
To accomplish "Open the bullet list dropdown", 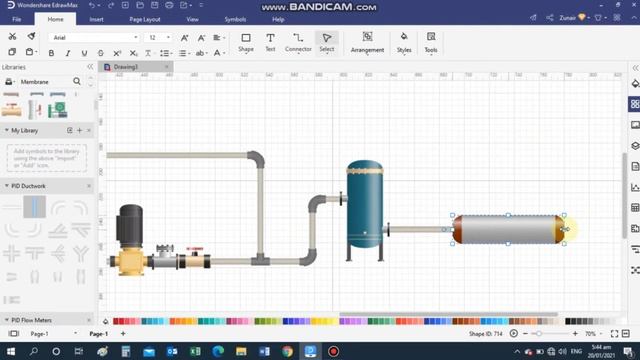I will click(x=184, y=53).
